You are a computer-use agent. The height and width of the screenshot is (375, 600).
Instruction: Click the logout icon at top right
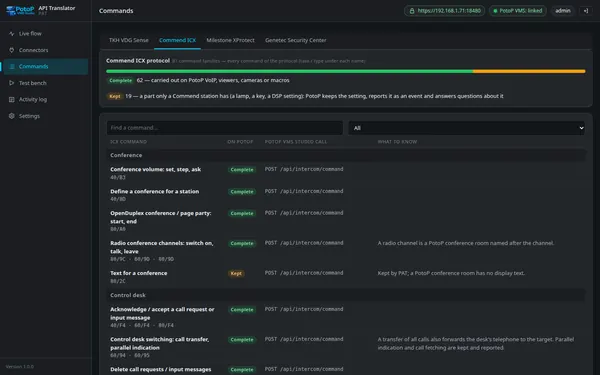585,11
